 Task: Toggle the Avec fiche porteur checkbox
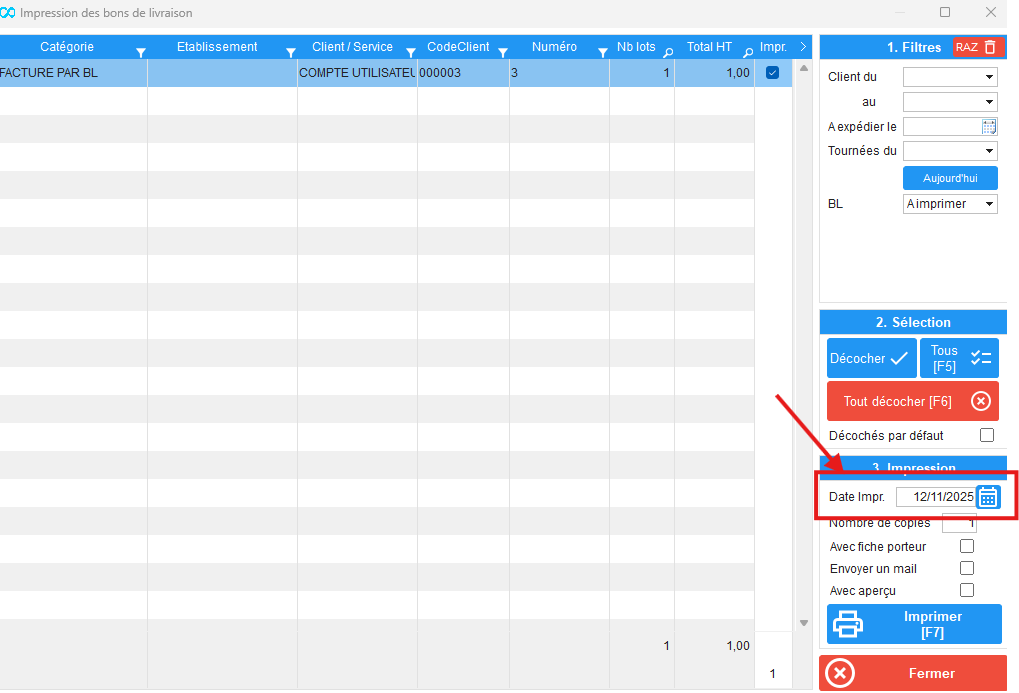(x=967, y=546)
